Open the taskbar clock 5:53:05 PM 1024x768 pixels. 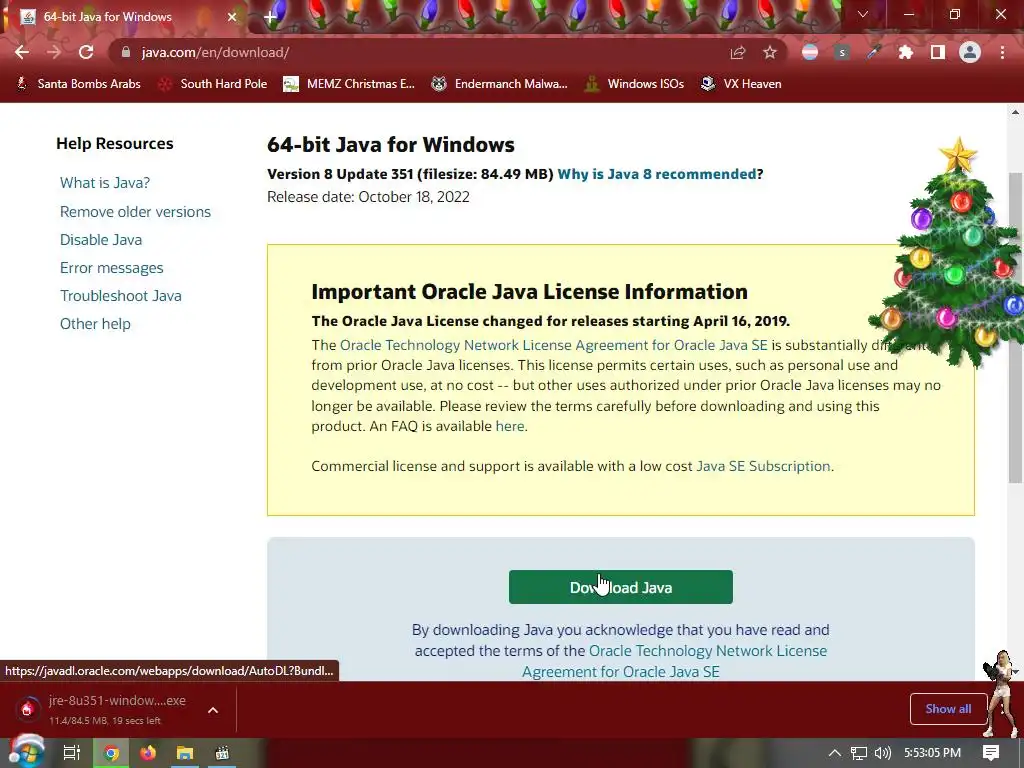click(x=933, y=753)
